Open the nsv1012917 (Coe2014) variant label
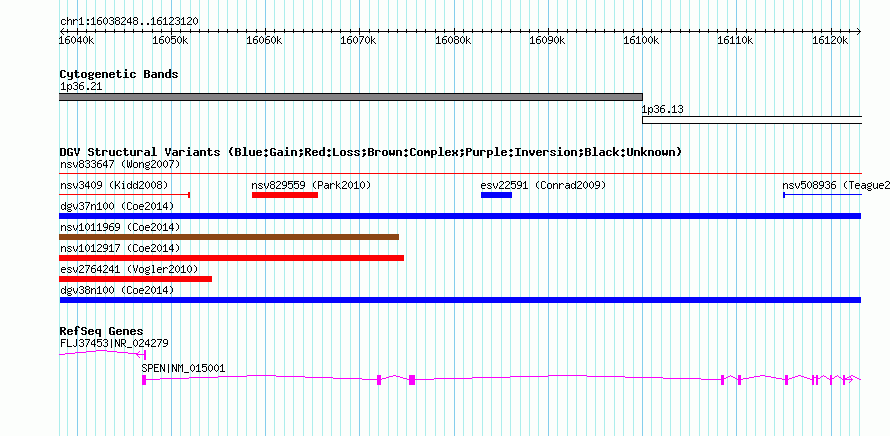 pos(120,249)
